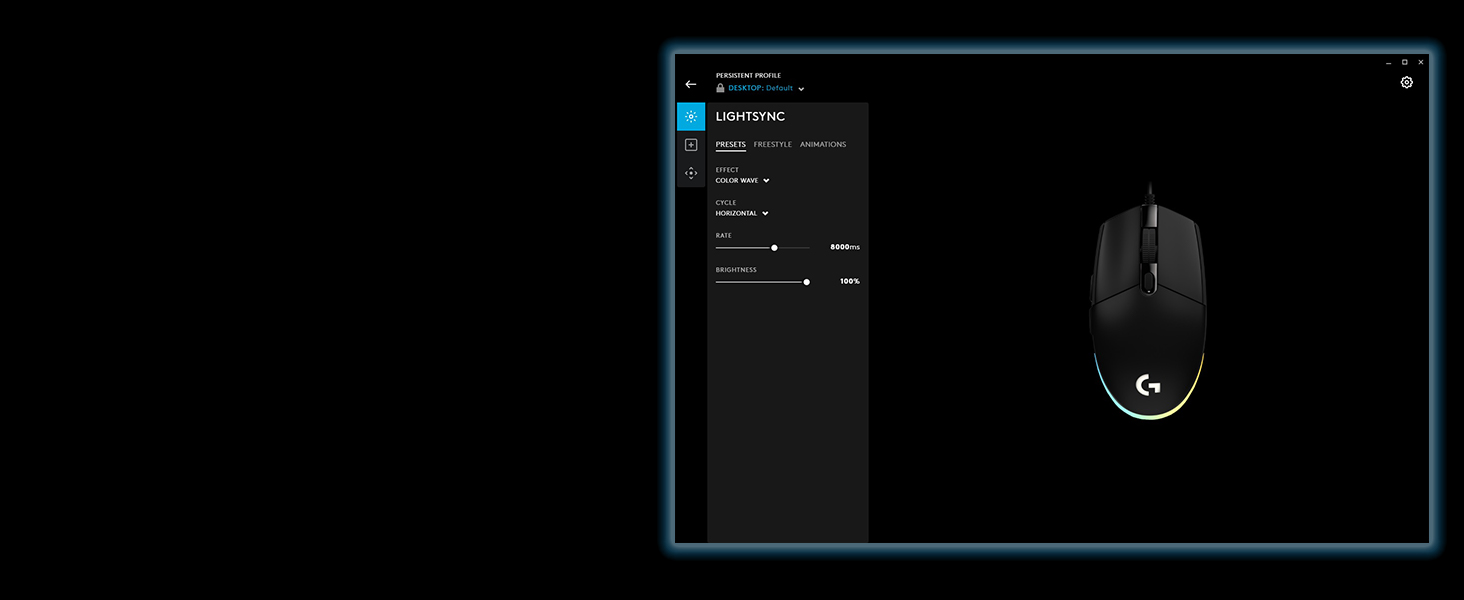
Task: Open the LIGHTSYNC lighting sidebar icon
Action: pos(691,117)
